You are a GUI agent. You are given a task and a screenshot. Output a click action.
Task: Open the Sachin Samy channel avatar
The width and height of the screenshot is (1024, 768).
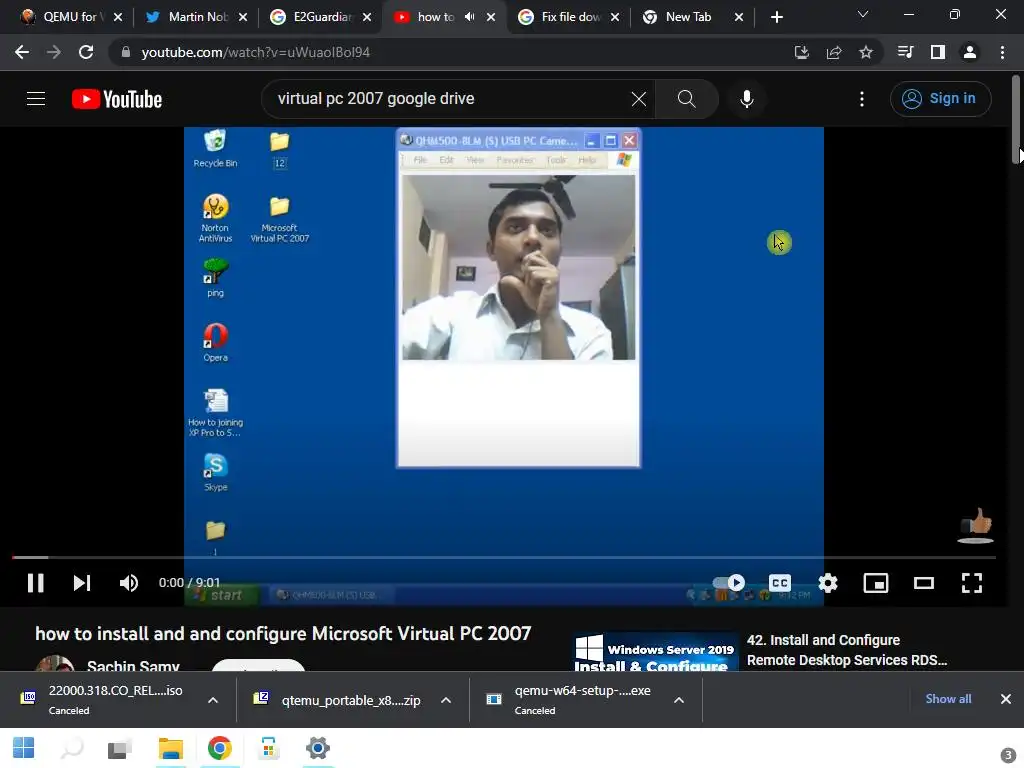pyautogui.click(x=55, y=663)
